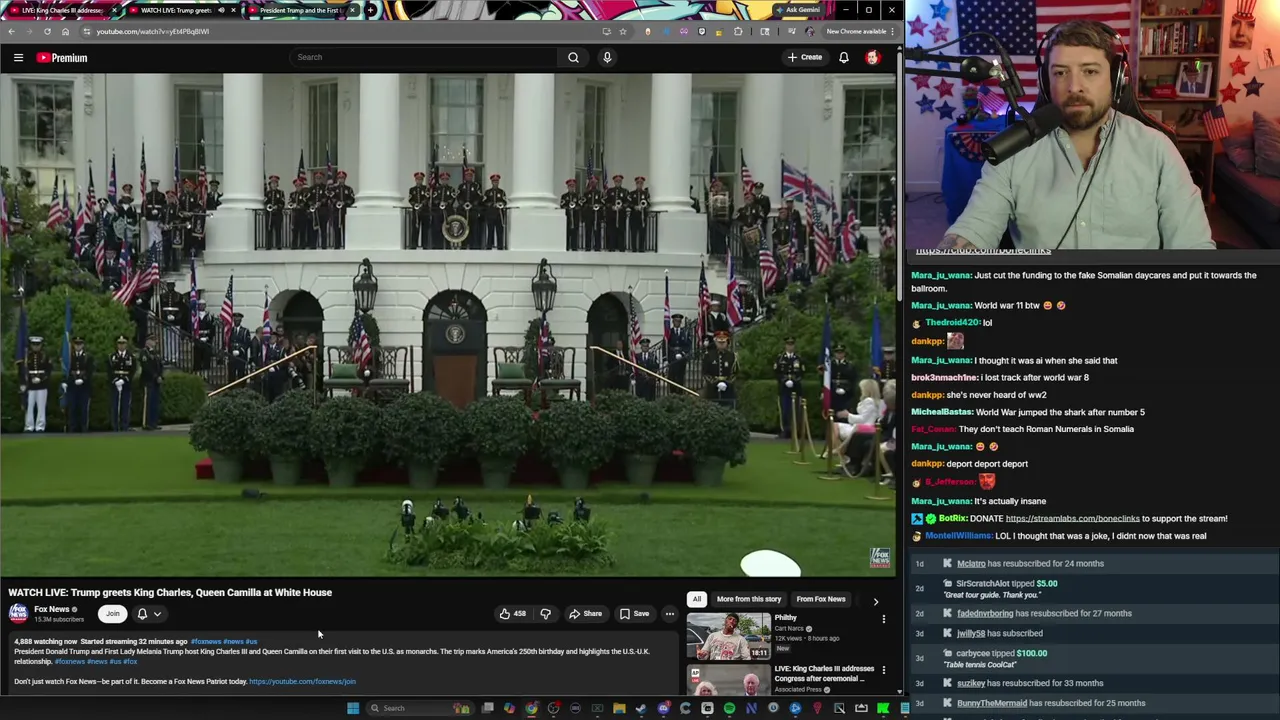Click the Chrome address bar URL

(x=153, y=31)
